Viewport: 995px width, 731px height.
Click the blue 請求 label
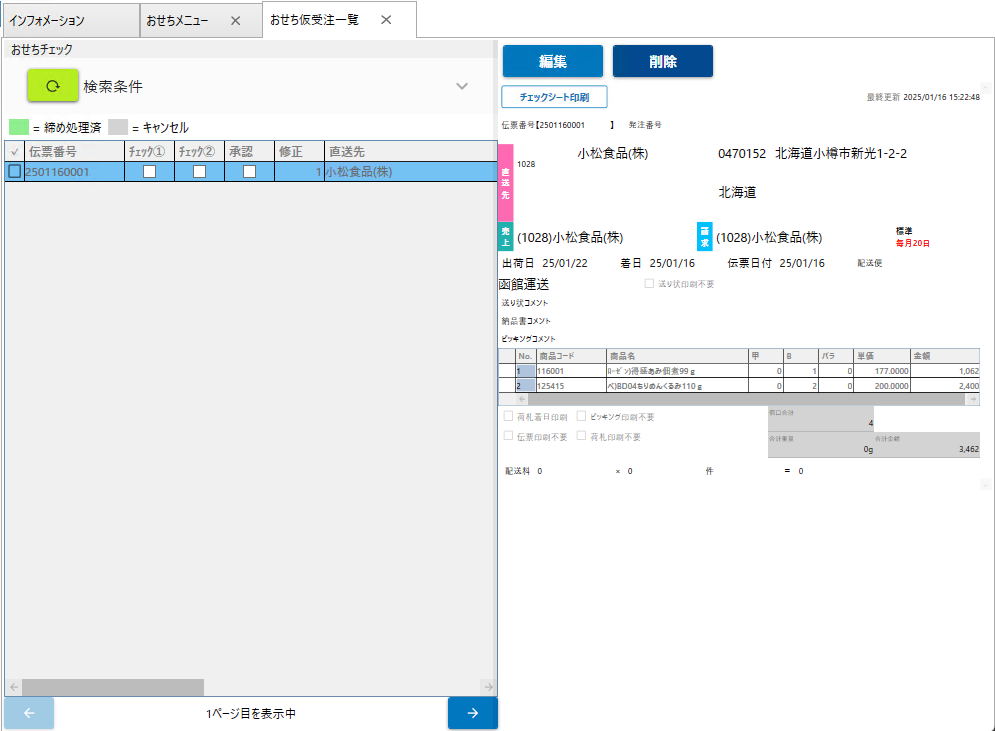704,236
